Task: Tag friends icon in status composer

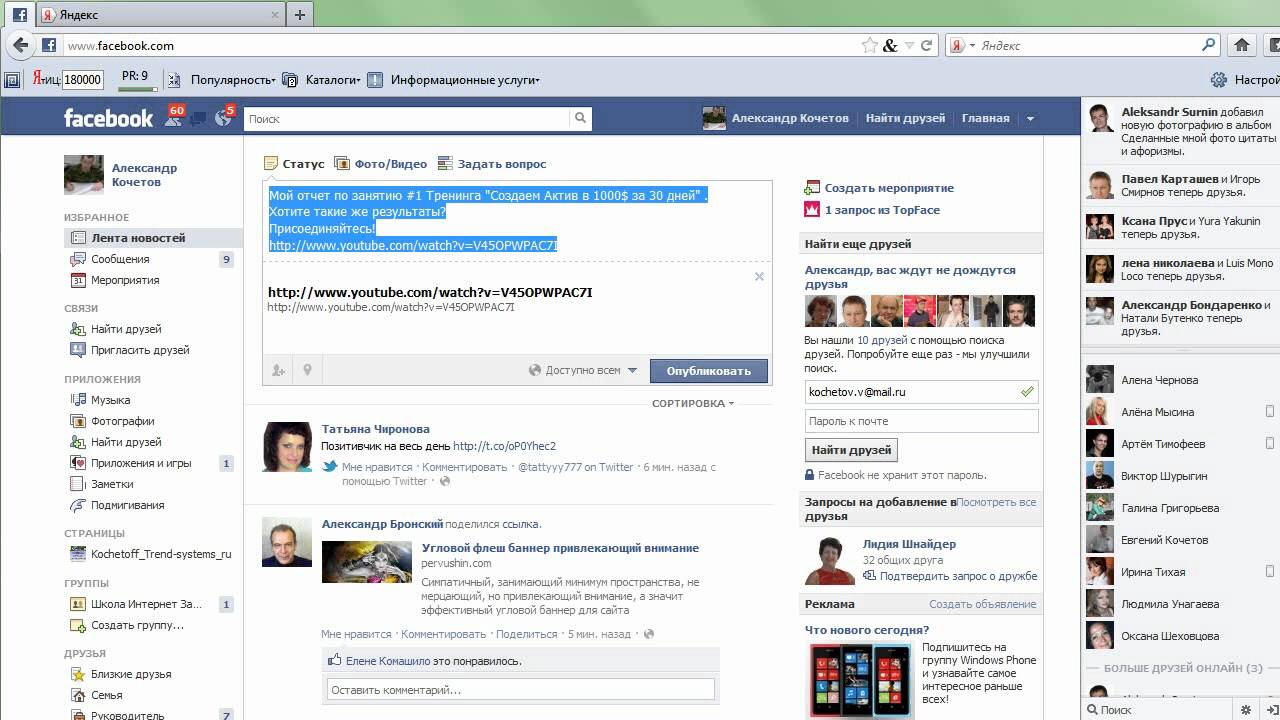Action: coord(278,370)
